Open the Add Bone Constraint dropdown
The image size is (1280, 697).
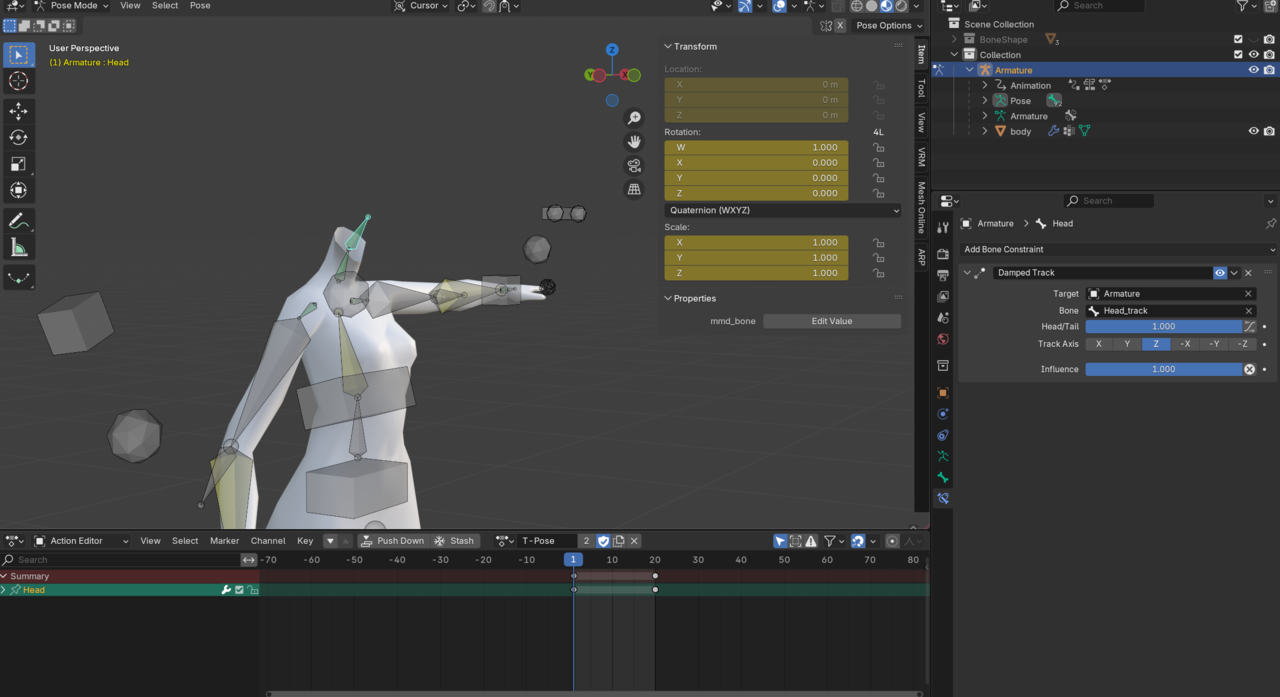[1118, 250]
